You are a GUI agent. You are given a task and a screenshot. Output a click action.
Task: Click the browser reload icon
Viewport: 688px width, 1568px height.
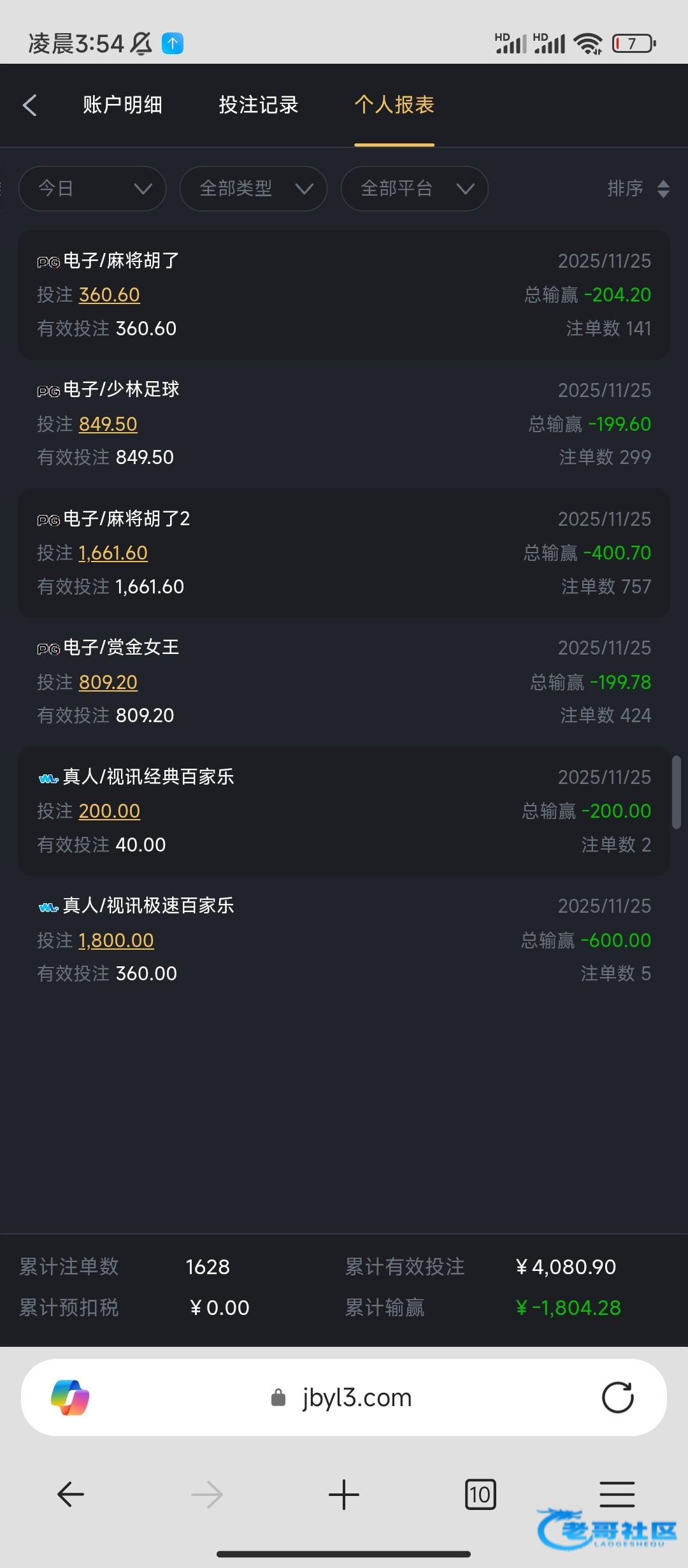click(617, 1398)
